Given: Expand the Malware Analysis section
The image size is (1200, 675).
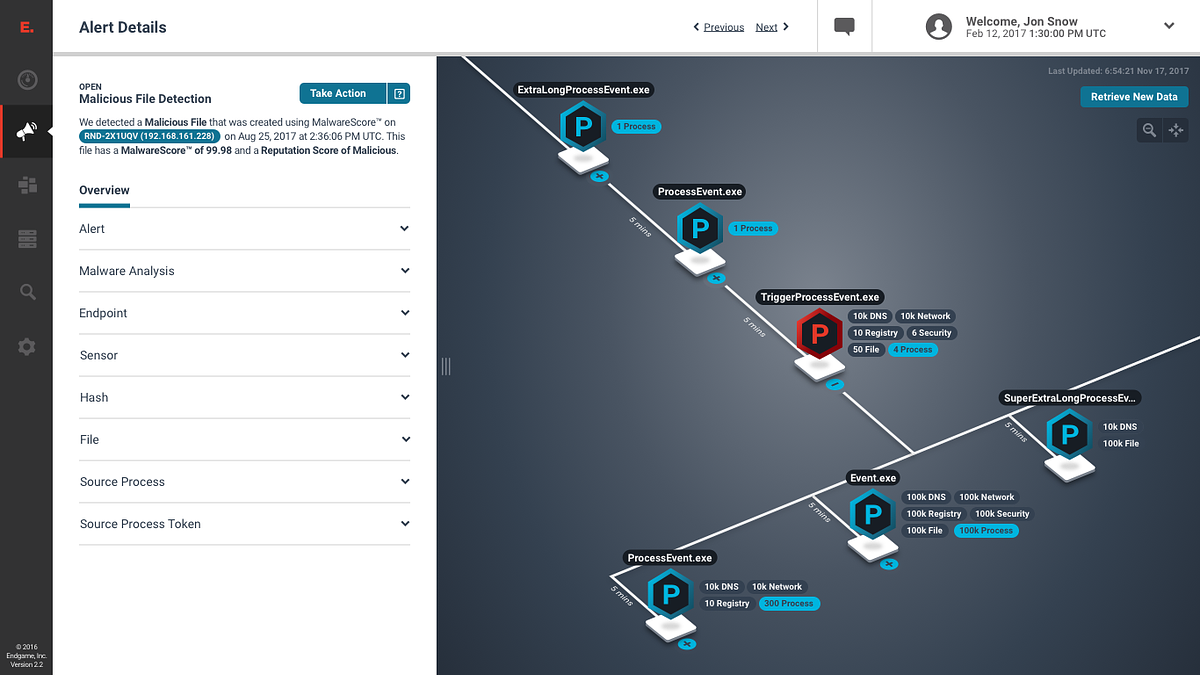Looking at the screenshot, I should tap(244, 271).
